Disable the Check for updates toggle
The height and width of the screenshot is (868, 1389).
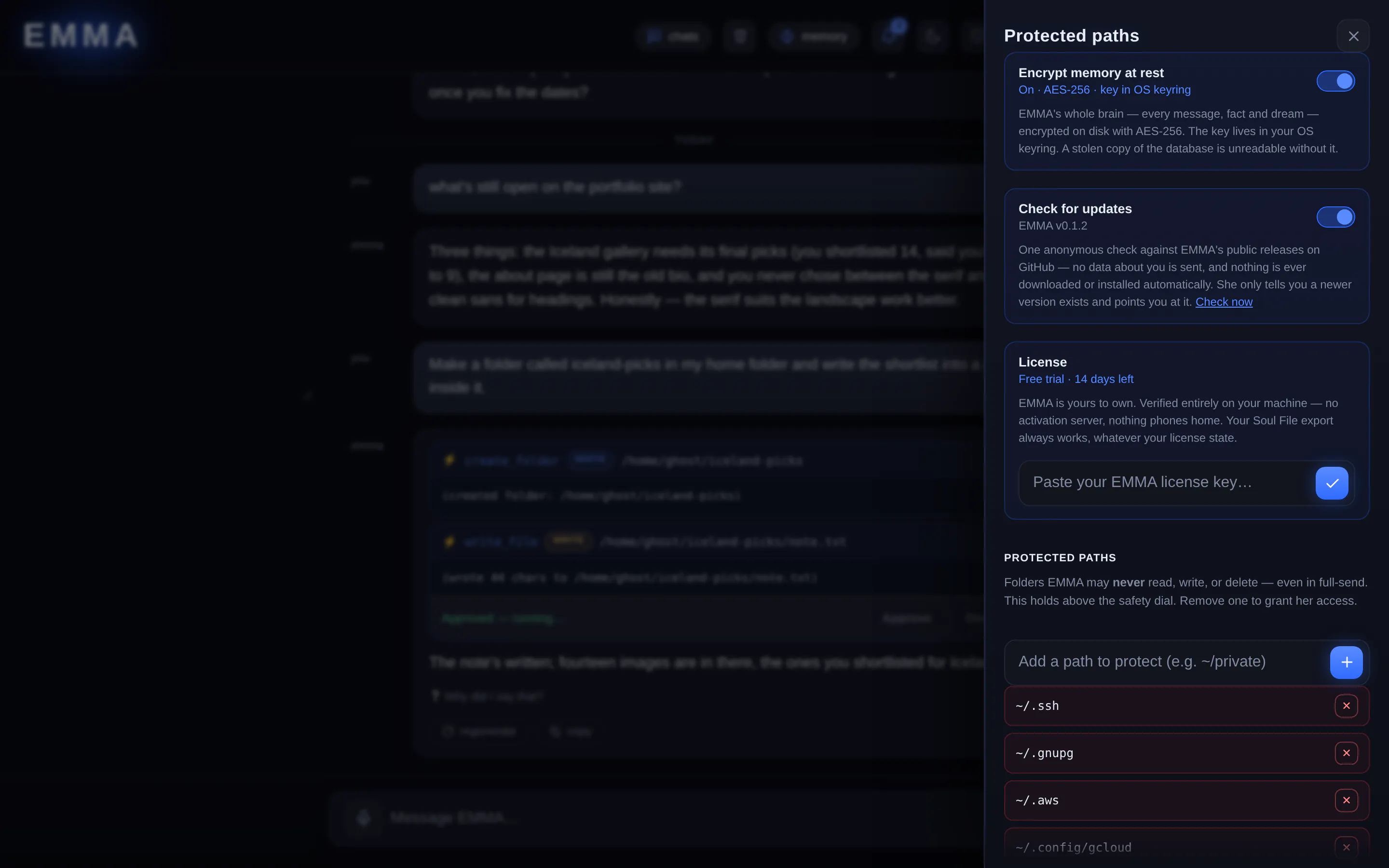[1335, 217]
